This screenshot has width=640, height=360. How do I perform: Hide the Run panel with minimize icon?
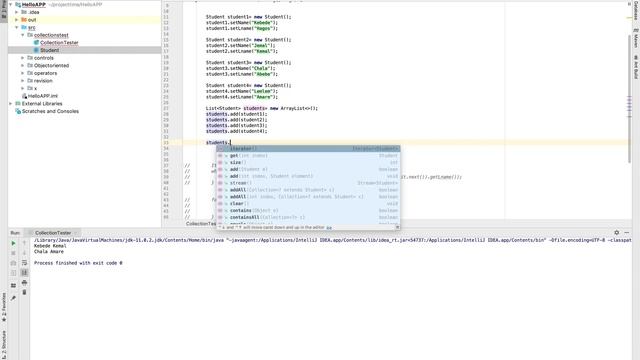pos(627,233)
